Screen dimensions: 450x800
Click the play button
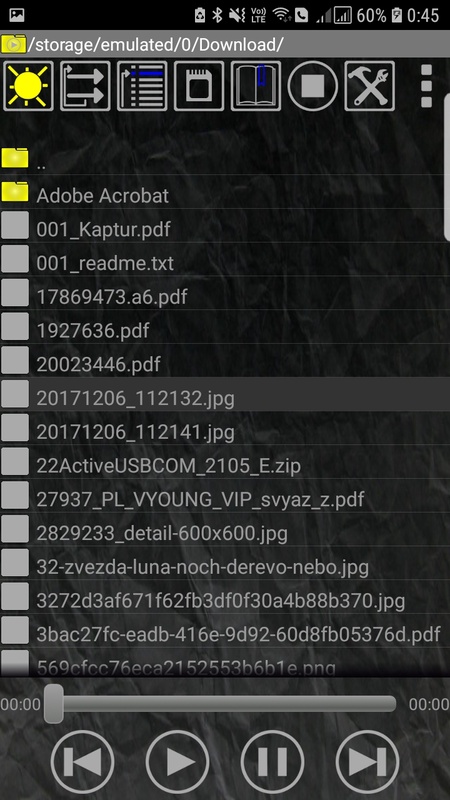tap(178, 762)
